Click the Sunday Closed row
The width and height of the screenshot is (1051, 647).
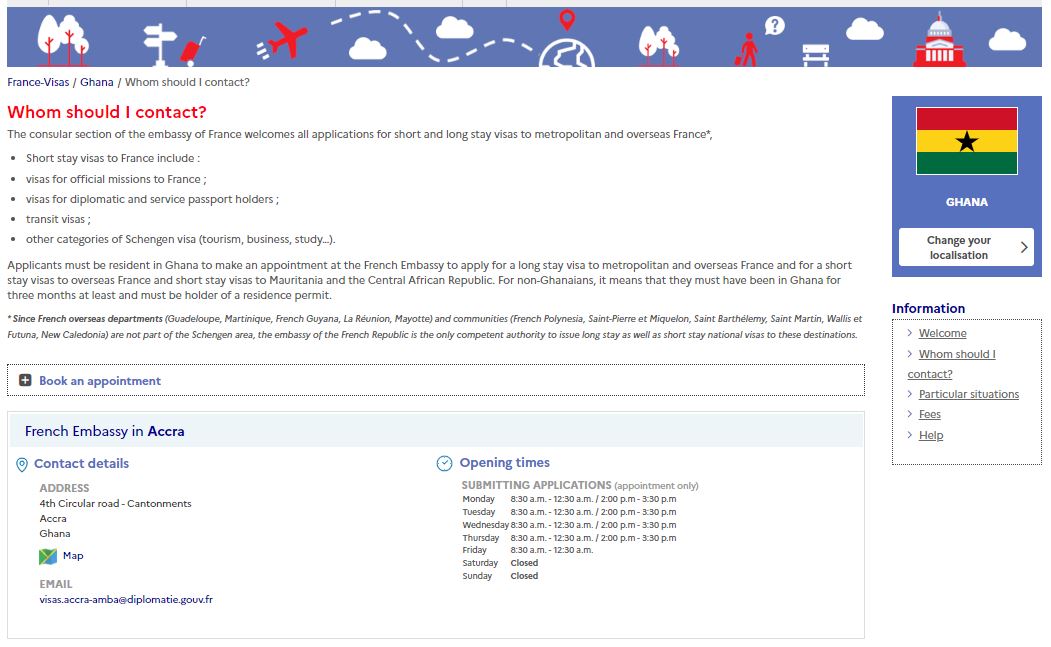pyautogui.click(x=500, y=576)
